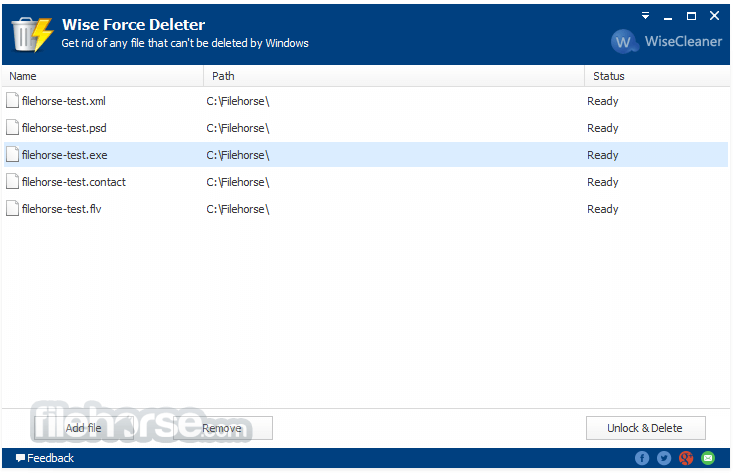Click the green email icon
Viewport: 735px width, 473px height.
pos(708,458)
